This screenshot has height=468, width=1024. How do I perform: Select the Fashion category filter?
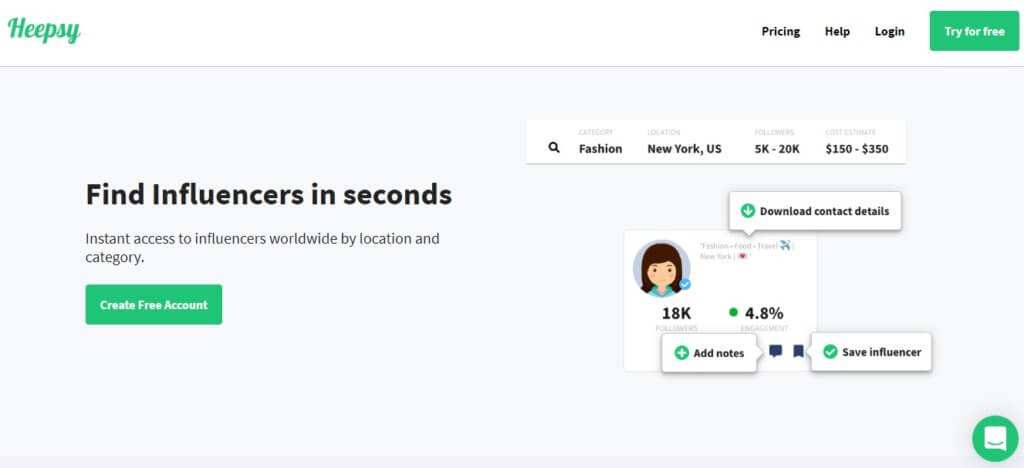[600, 148]
